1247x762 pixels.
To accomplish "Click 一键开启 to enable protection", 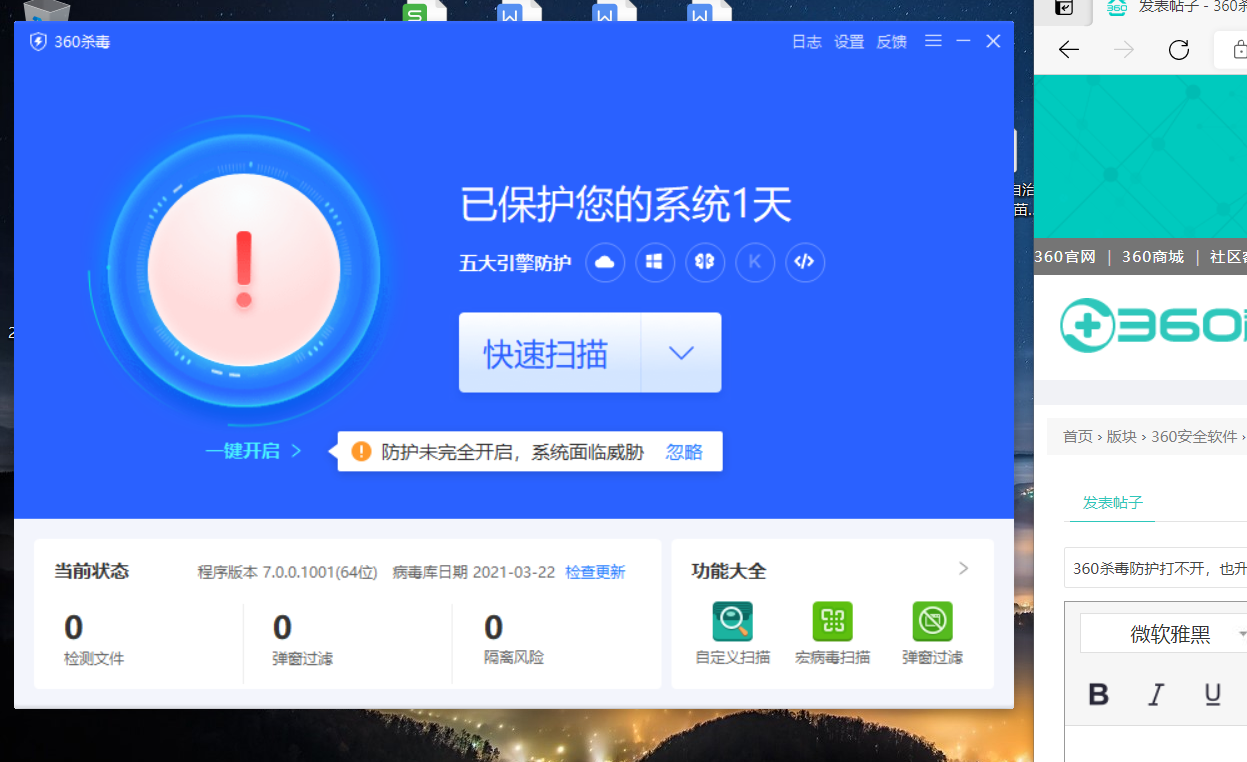I will tap(253, 451).
